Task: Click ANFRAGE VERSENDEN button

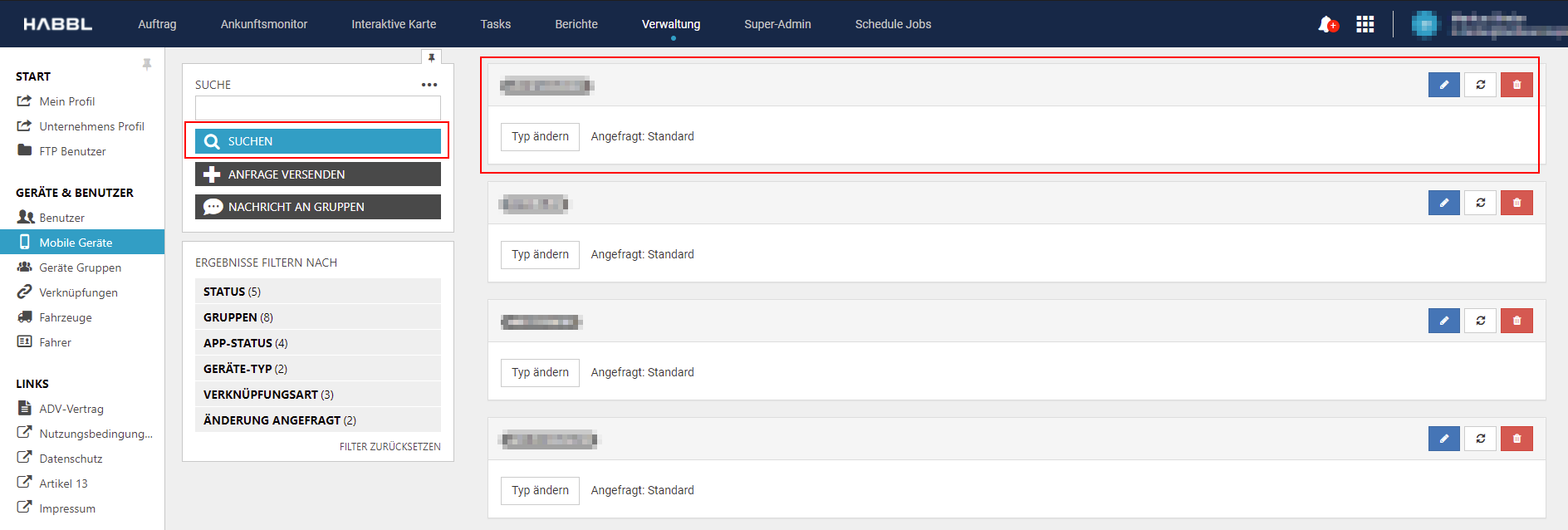Action: coord(317,174)
